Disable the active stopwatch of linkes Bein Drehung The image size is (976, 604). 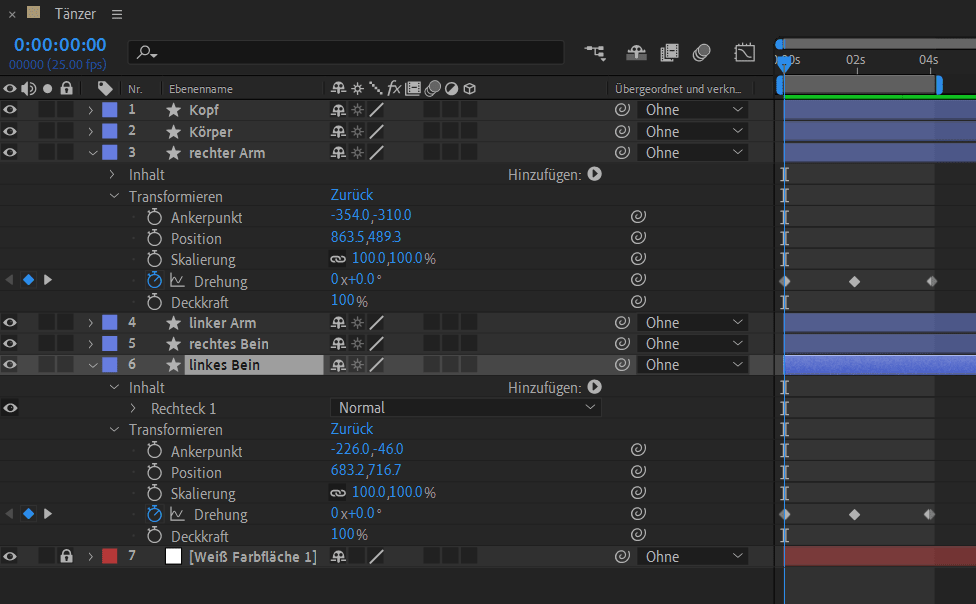(x=154, y=514)
